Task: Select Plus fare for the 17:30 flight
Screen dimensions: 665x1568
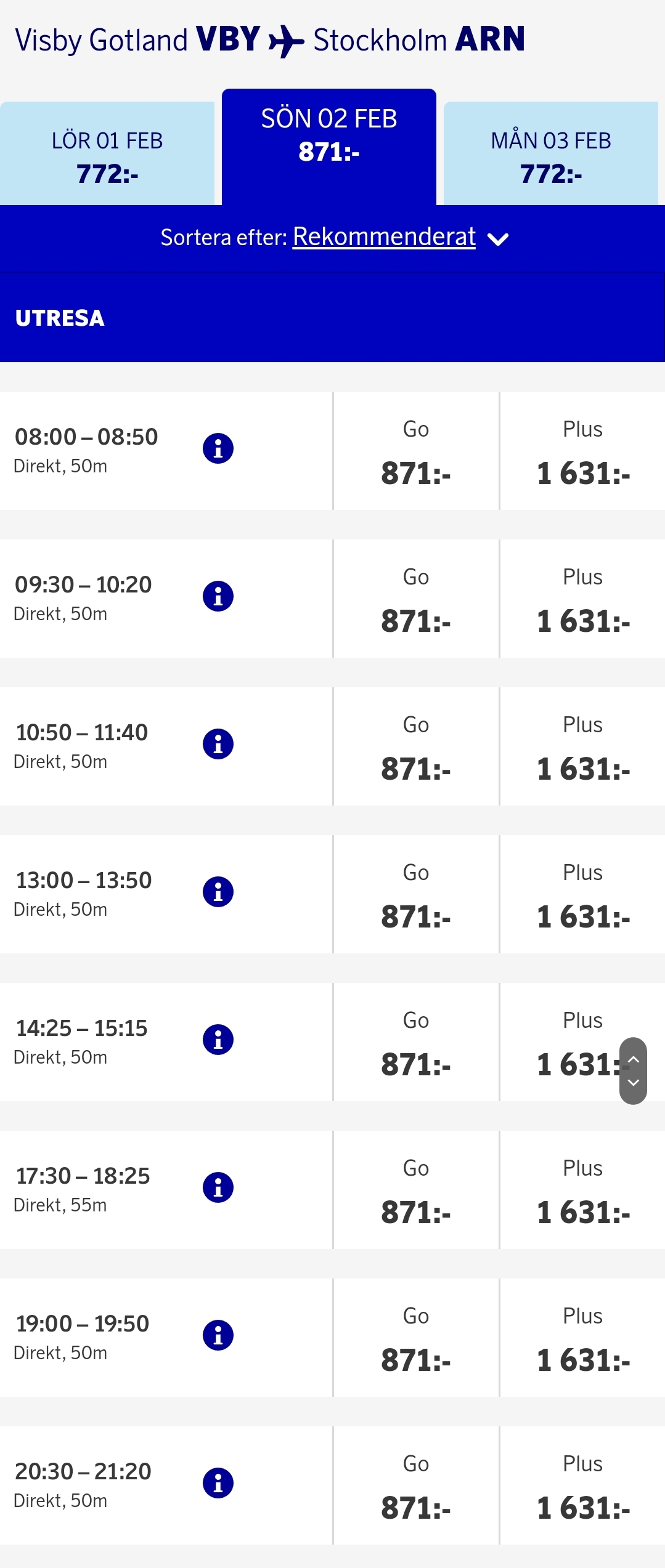Action: [x=582, y=1191]
